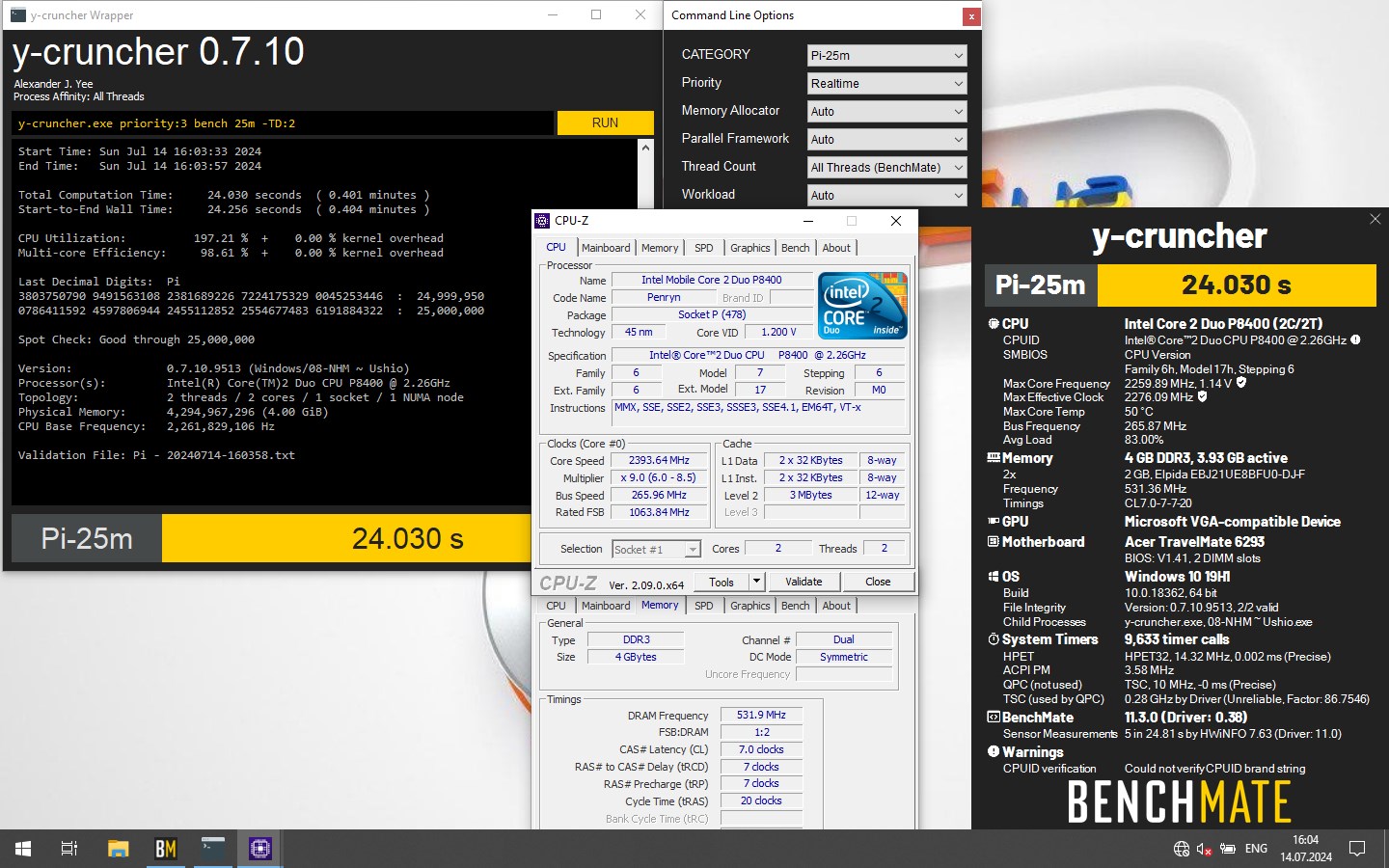The image size is (1389, 868).
Task: Click the Core Speed value 2393.64 MHz
Action: click(x=659, y=461)
